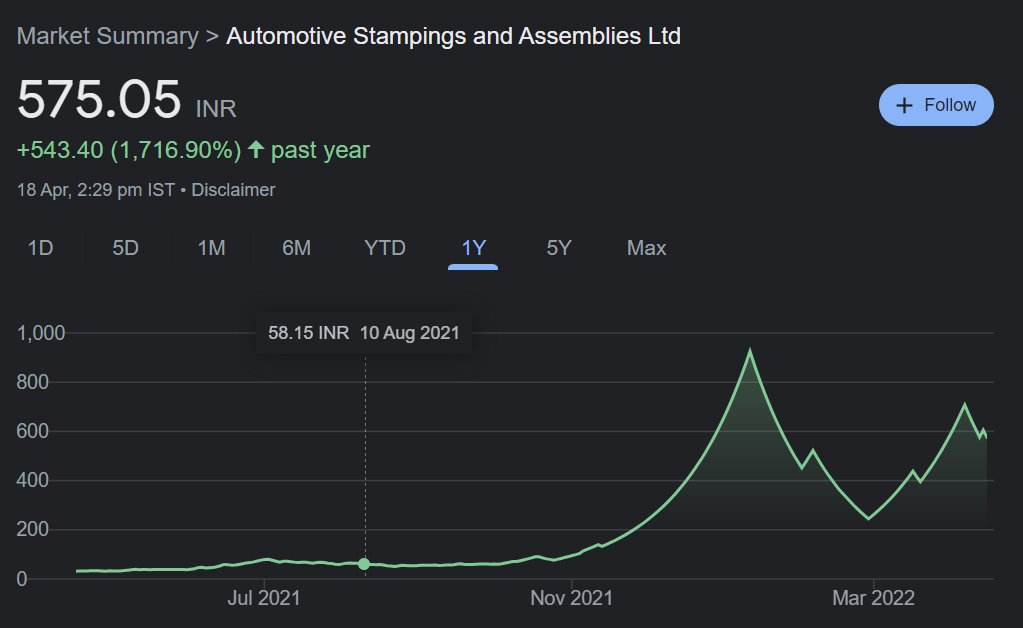Click the 800 y-axis label
1023x628 pixels.
(x=33, y=382)
